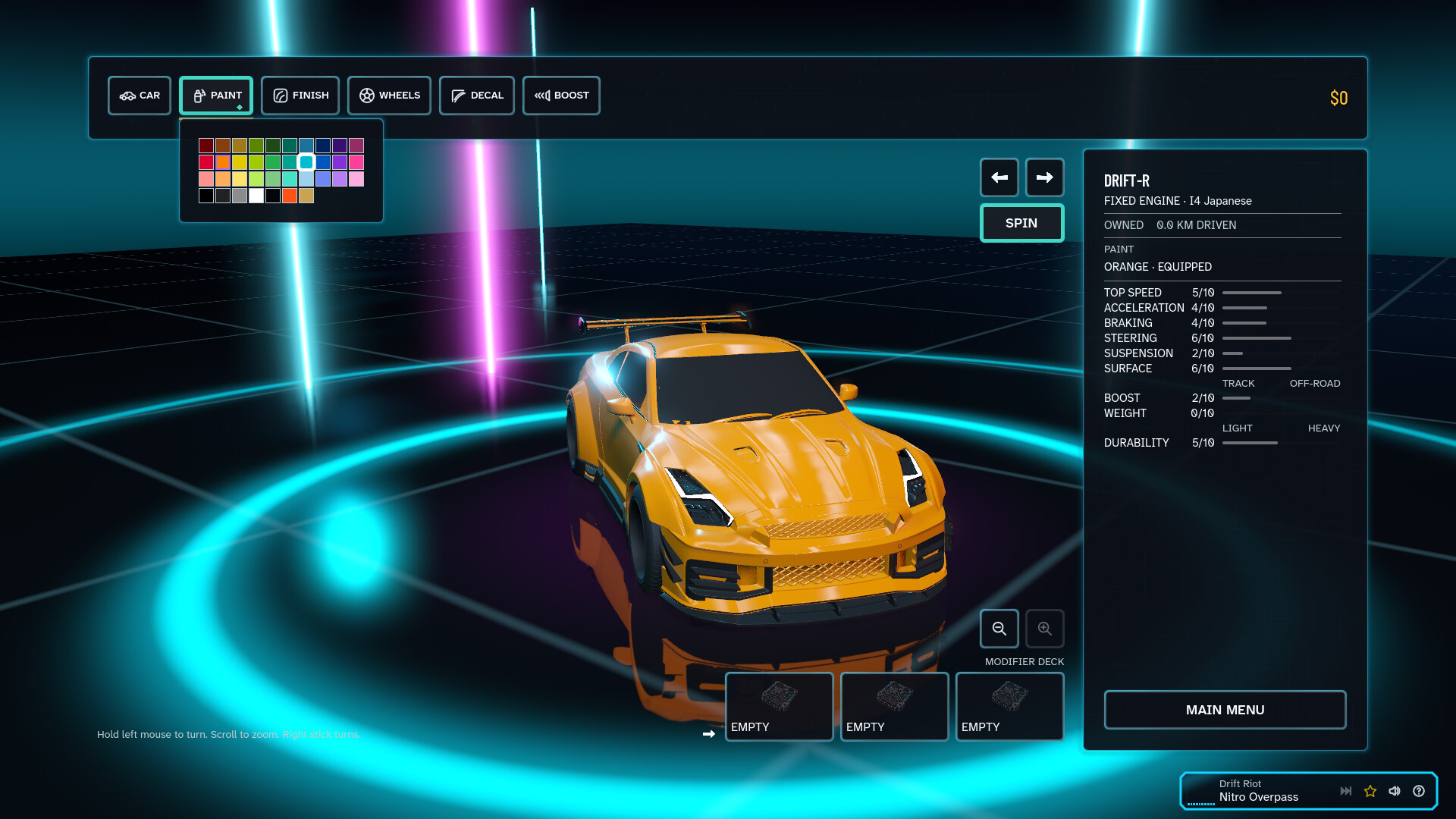Image resolution: width=1456 pixels, height=819 pixels.
Task: Select the tan gold swatch ending the bottom row
Action: coord(306,196)
